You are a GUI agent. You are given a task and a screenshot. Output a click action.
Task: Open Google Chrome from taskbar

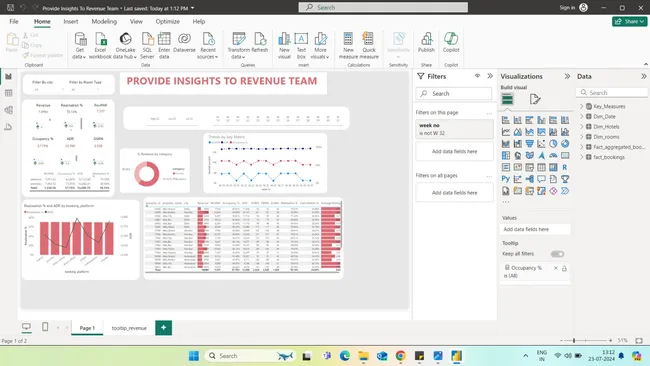400,356
